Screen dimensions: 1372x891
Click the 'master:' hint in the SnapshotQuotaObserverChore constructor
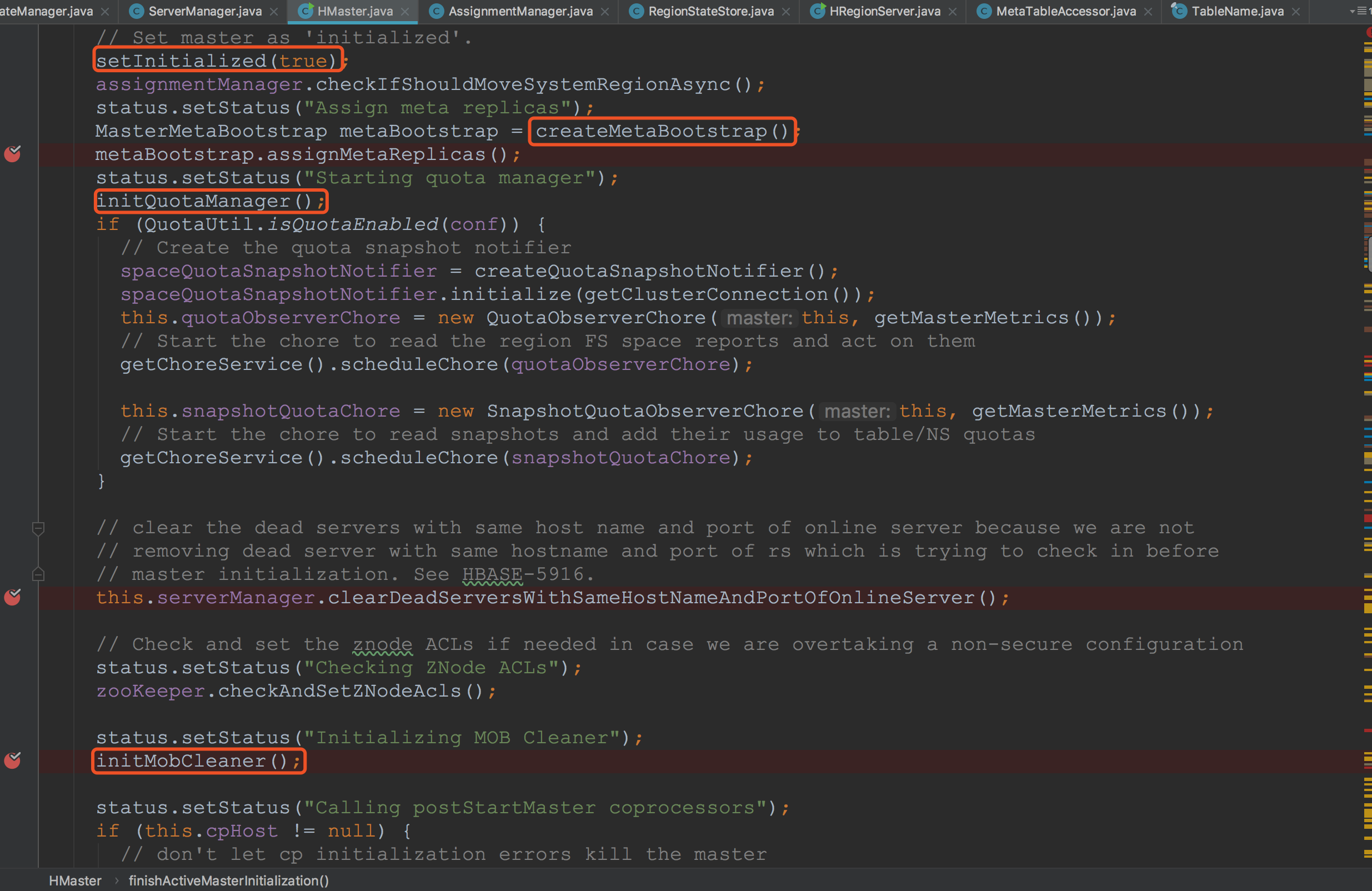(x=857, y=411)
